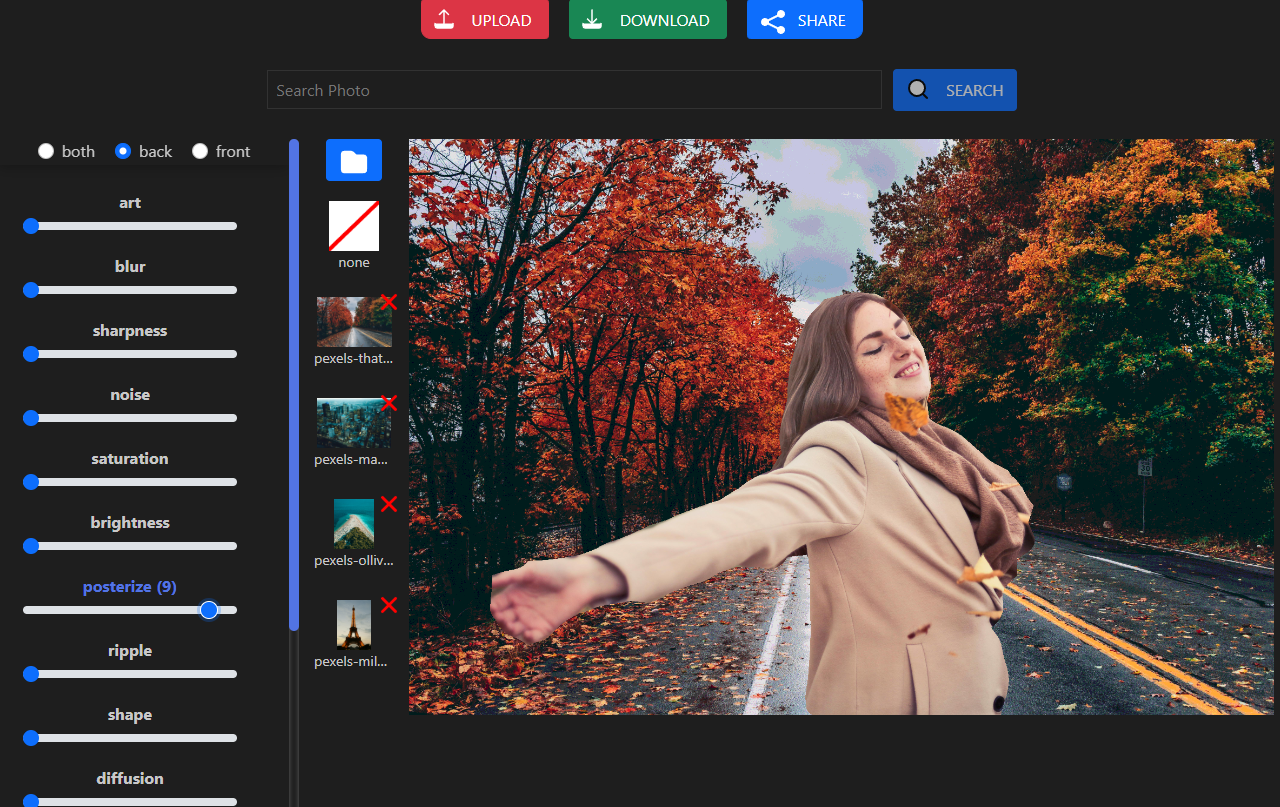
Task: Click the noise slider track
Action: 130,418
